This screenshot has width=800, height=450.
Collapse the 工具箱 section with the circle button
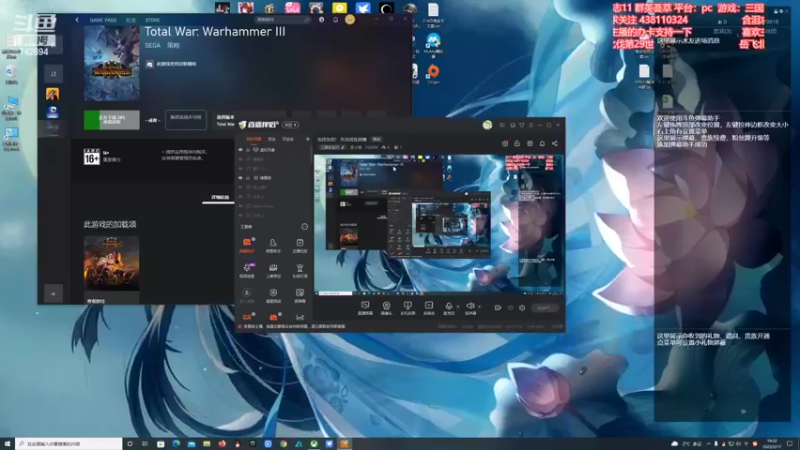click(305, 227)
